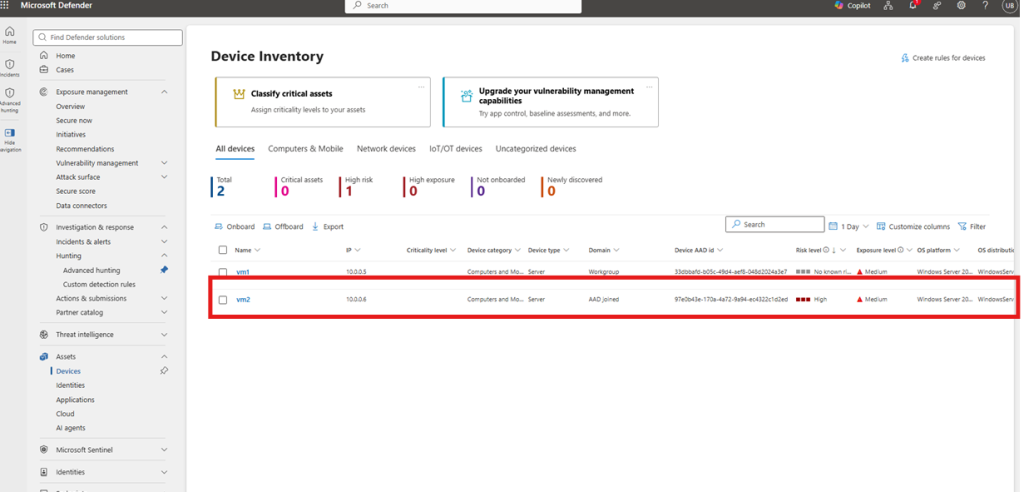The image size is (1024, 492).
Task: Open AI agents under Assets
Action: (x=71, y=428)
